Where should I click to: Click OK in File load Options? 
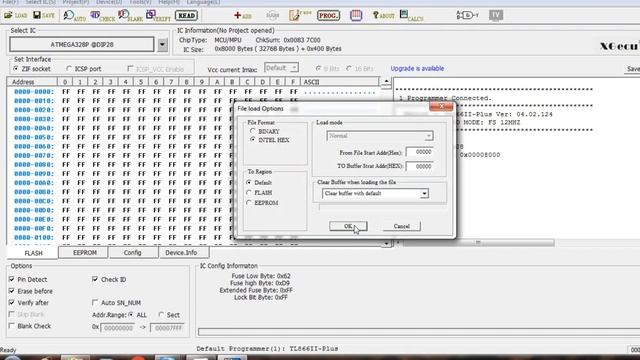click(x=348, y=226)
